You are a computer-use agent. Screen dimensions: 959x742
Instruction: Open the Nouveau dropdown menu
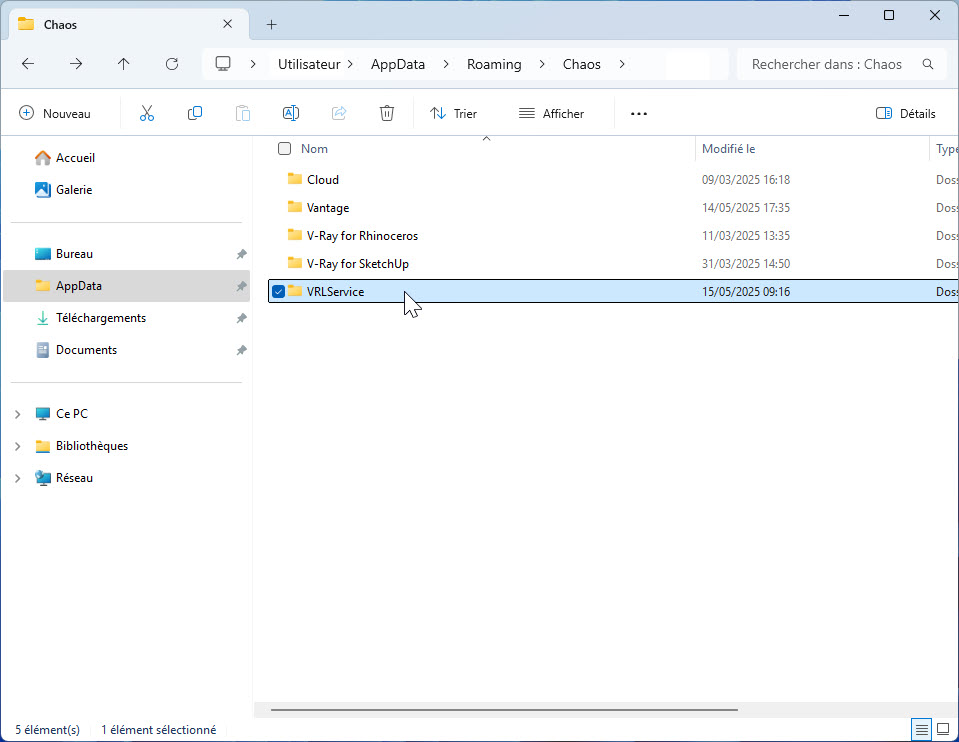(x=55, y=113)
